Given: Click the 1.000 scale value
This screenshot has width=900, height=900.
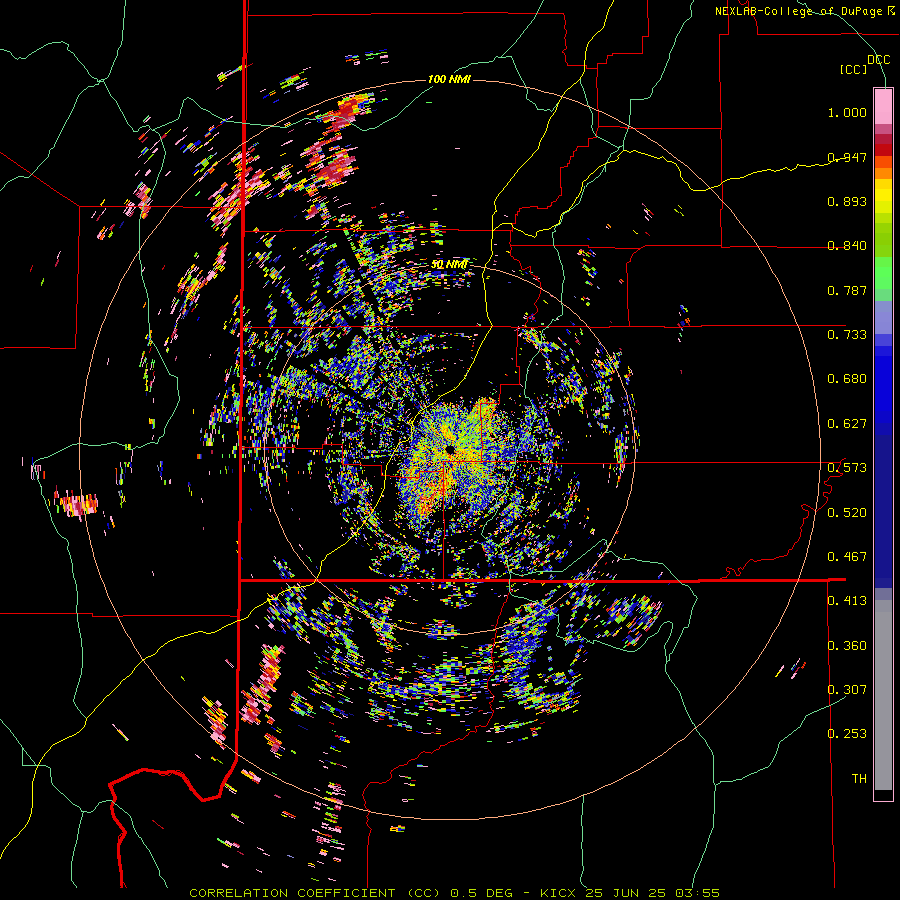Looking at the screenshot, I should pyautogui.click(x=847, y=112).
